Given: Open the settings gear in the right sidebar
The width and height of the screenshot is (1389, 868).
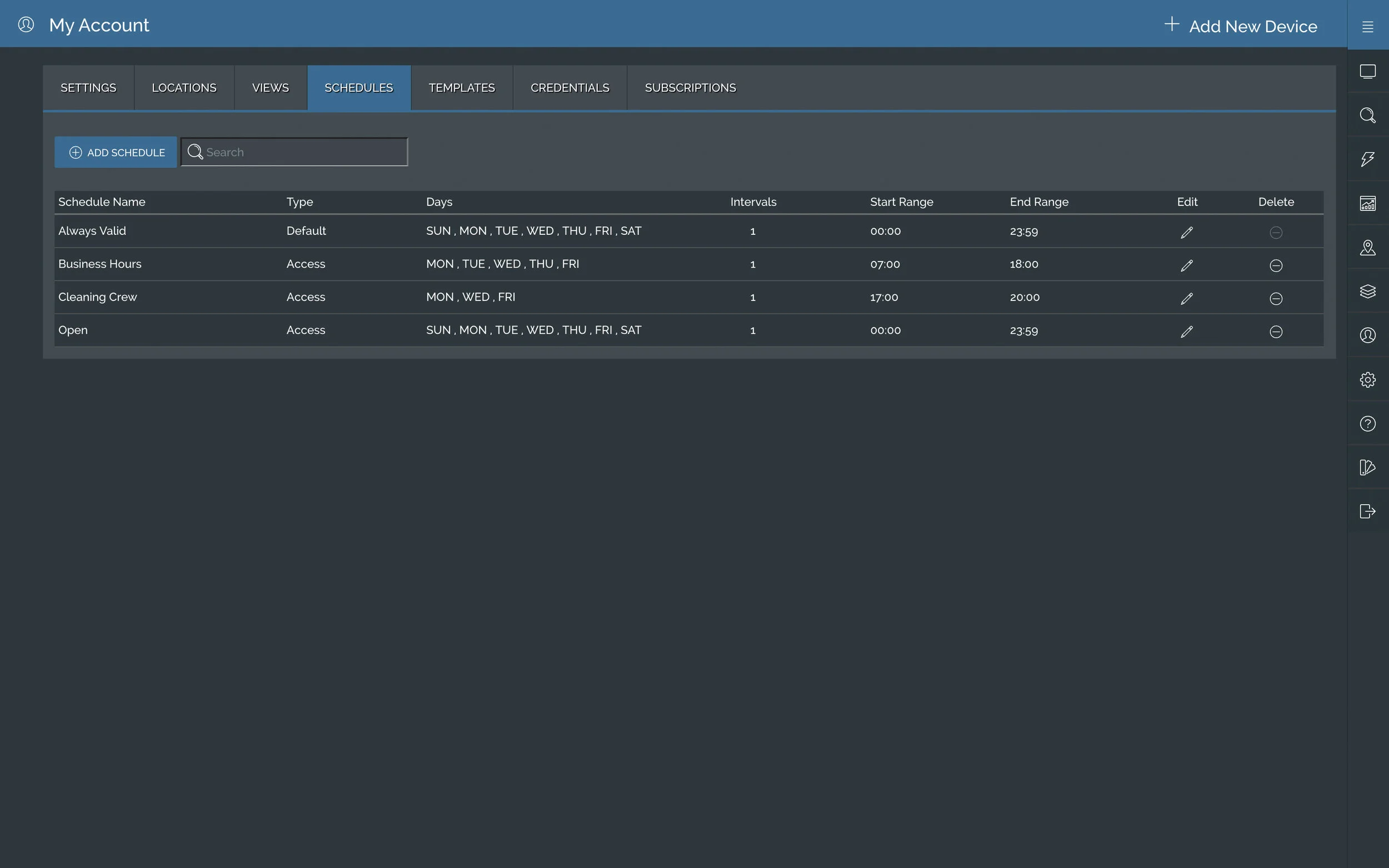Looking at the screenshot, I should pyautogui.click(x=1368, y=379).
